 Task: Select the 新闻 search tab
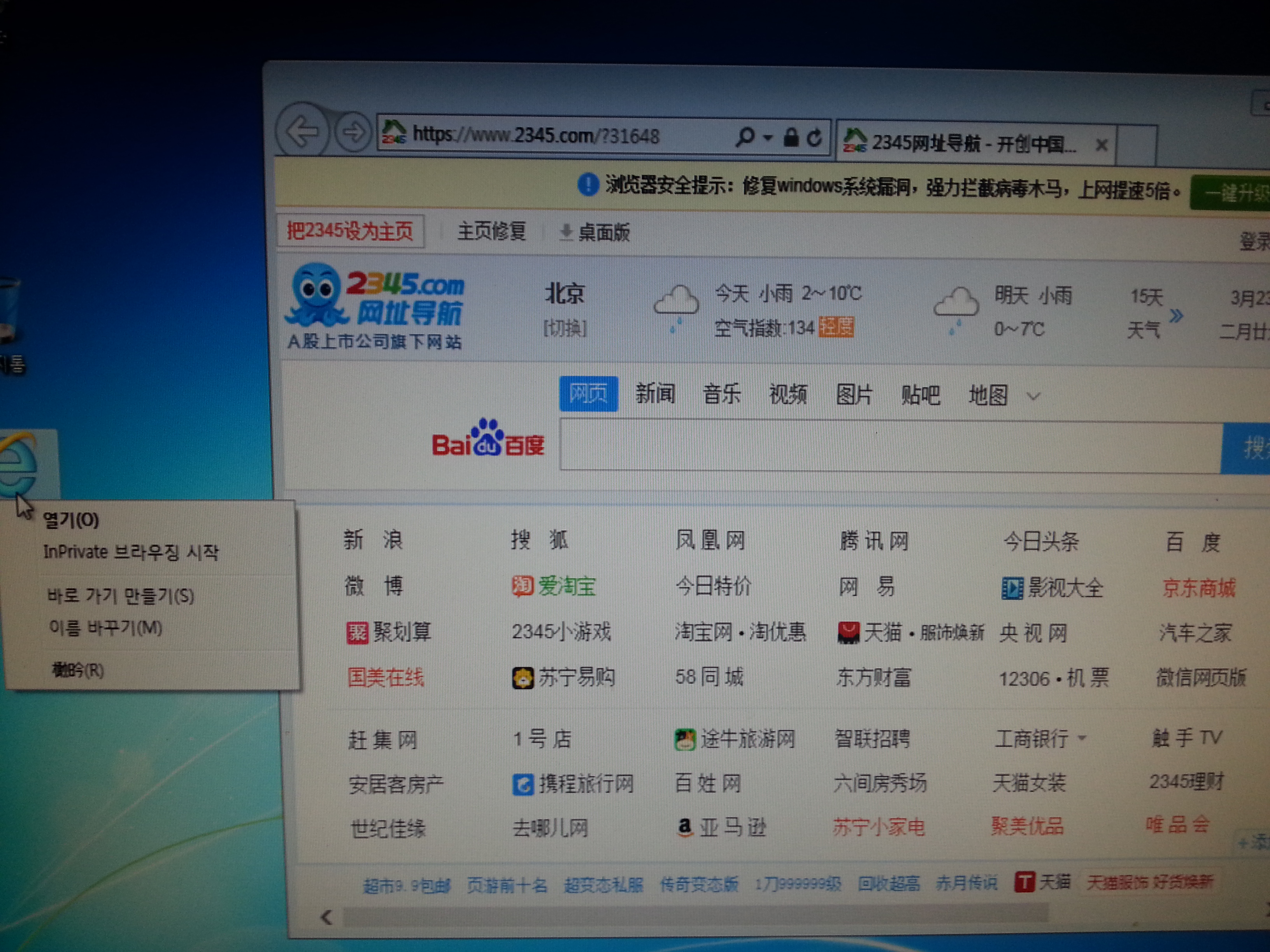[655, 394]
